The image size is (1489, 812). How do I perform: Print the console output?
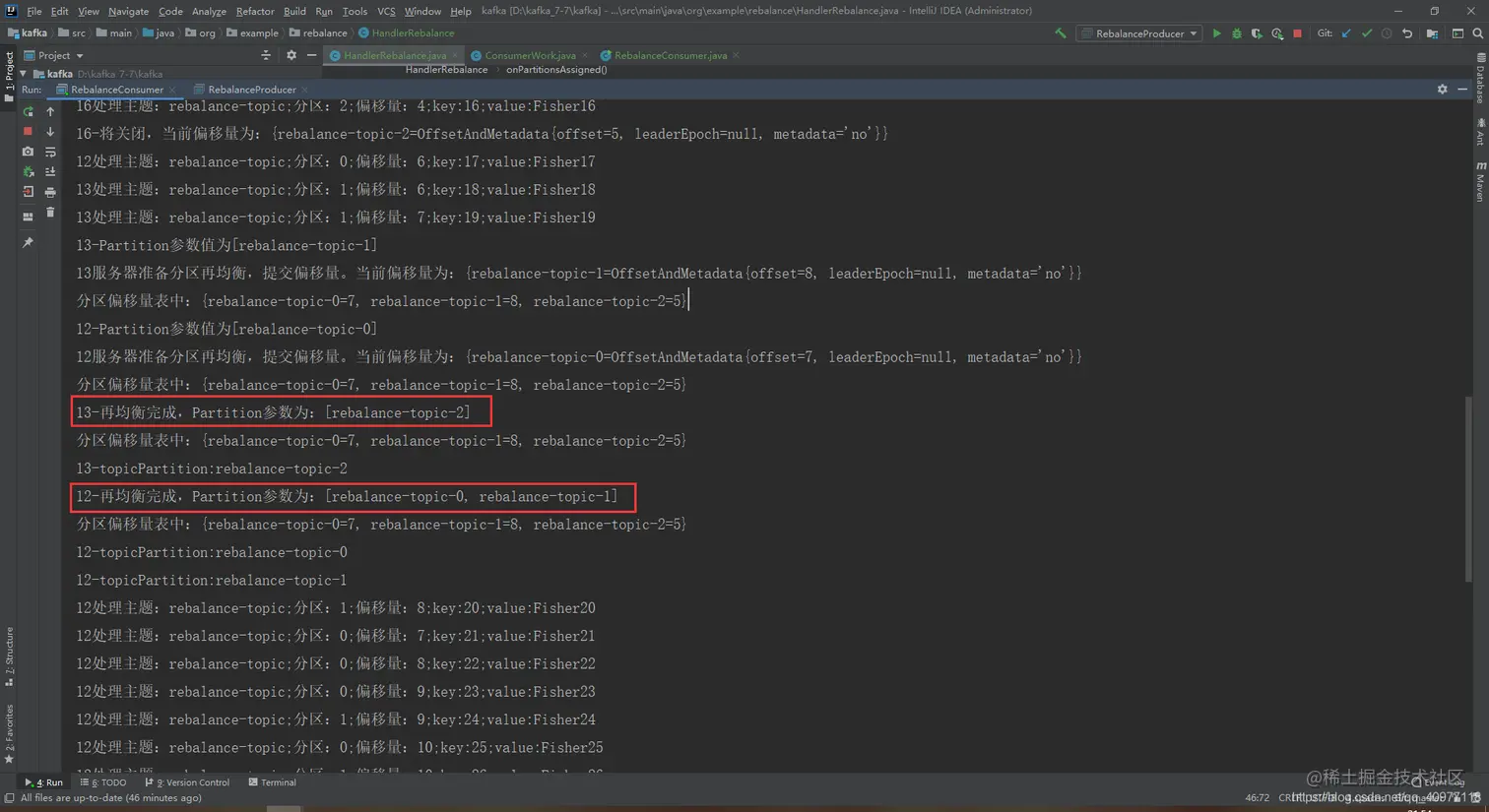tap(50, 192)
